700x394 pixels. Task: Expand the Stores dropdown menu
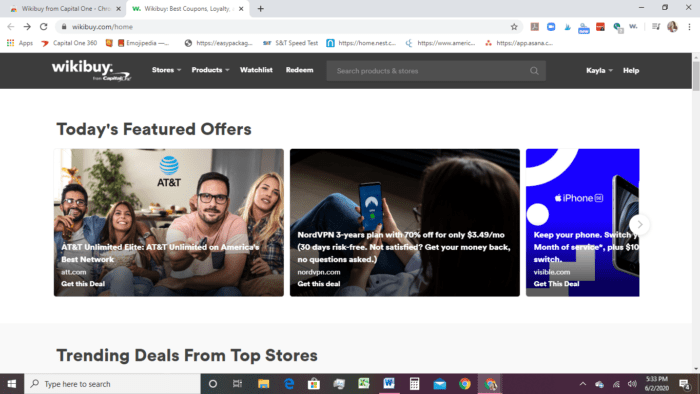pyautogui.click(x=166, y=70)
